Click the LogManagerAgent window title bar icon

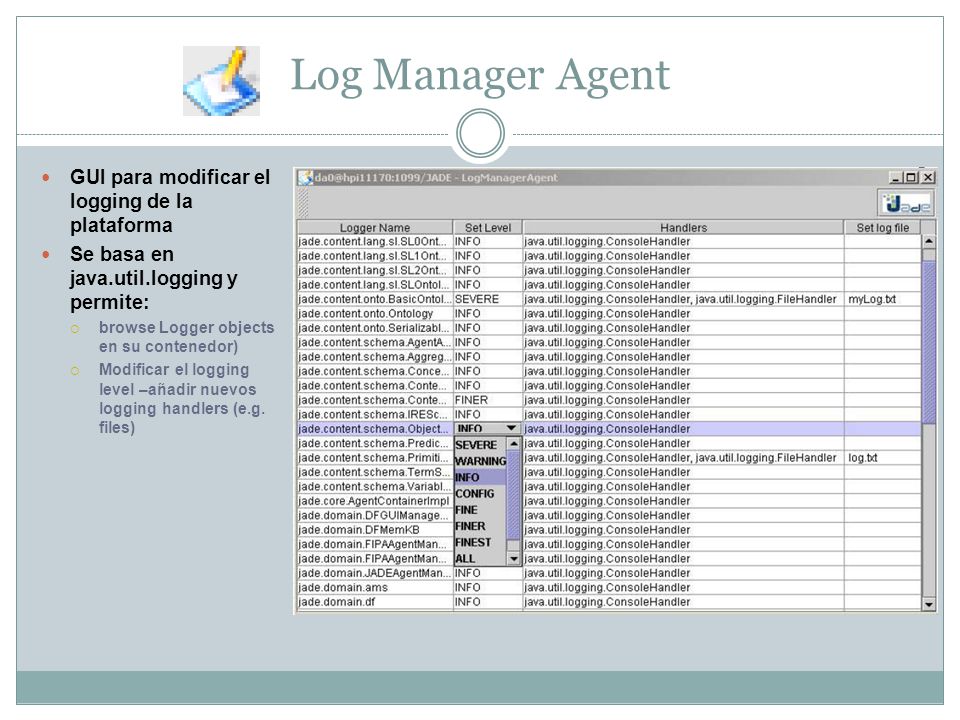click(305, 178)
